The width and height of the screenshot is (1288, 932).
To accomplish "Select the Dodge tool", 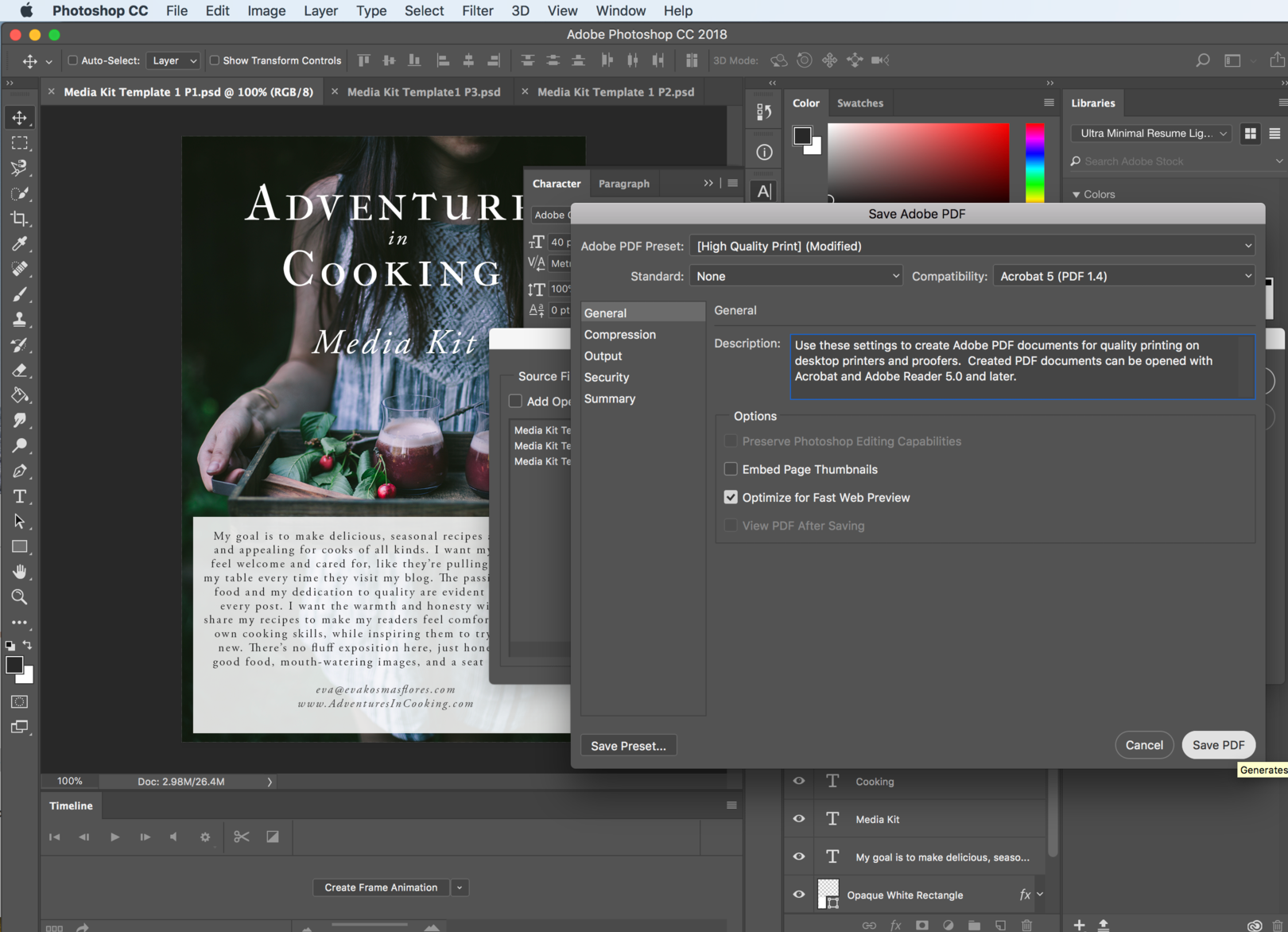I will click(20, 445).
